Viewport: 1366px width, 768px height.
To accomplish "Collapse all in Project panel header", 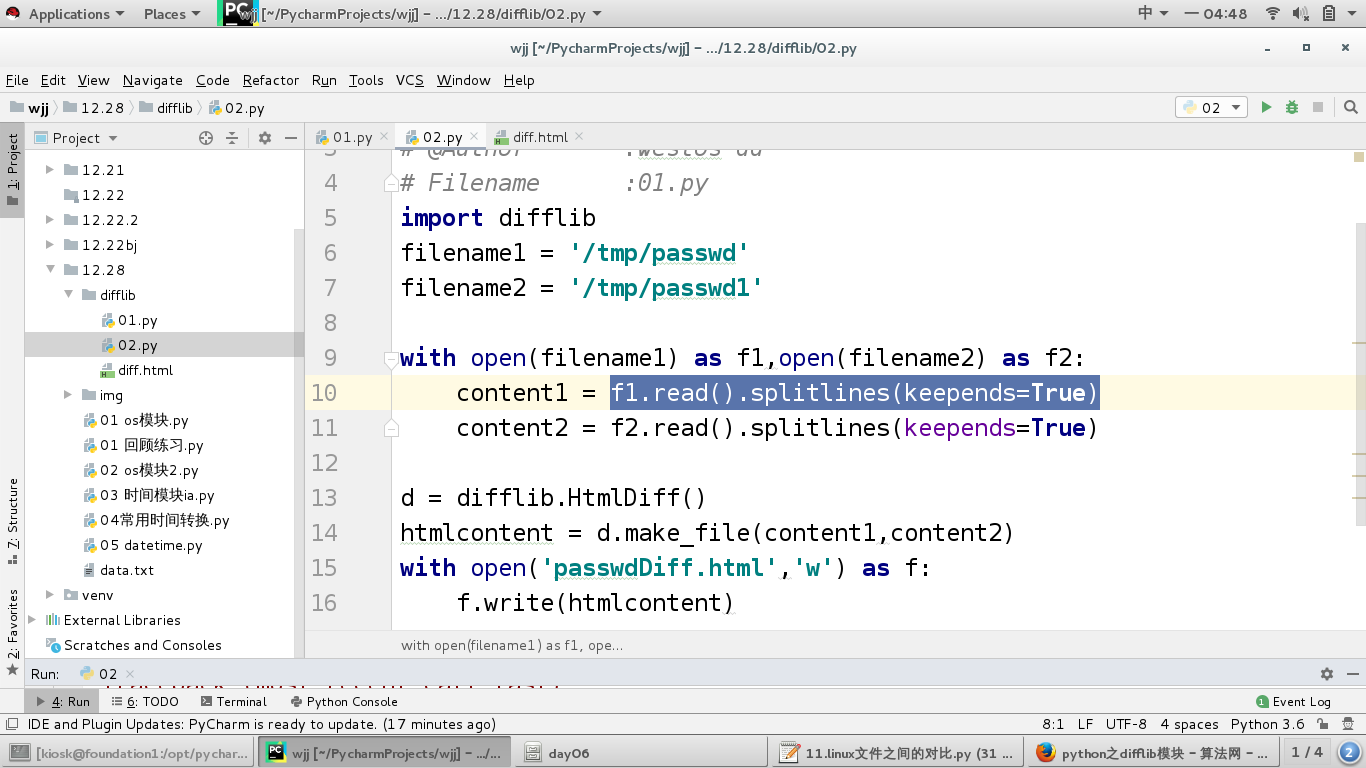I will point(232,138).
